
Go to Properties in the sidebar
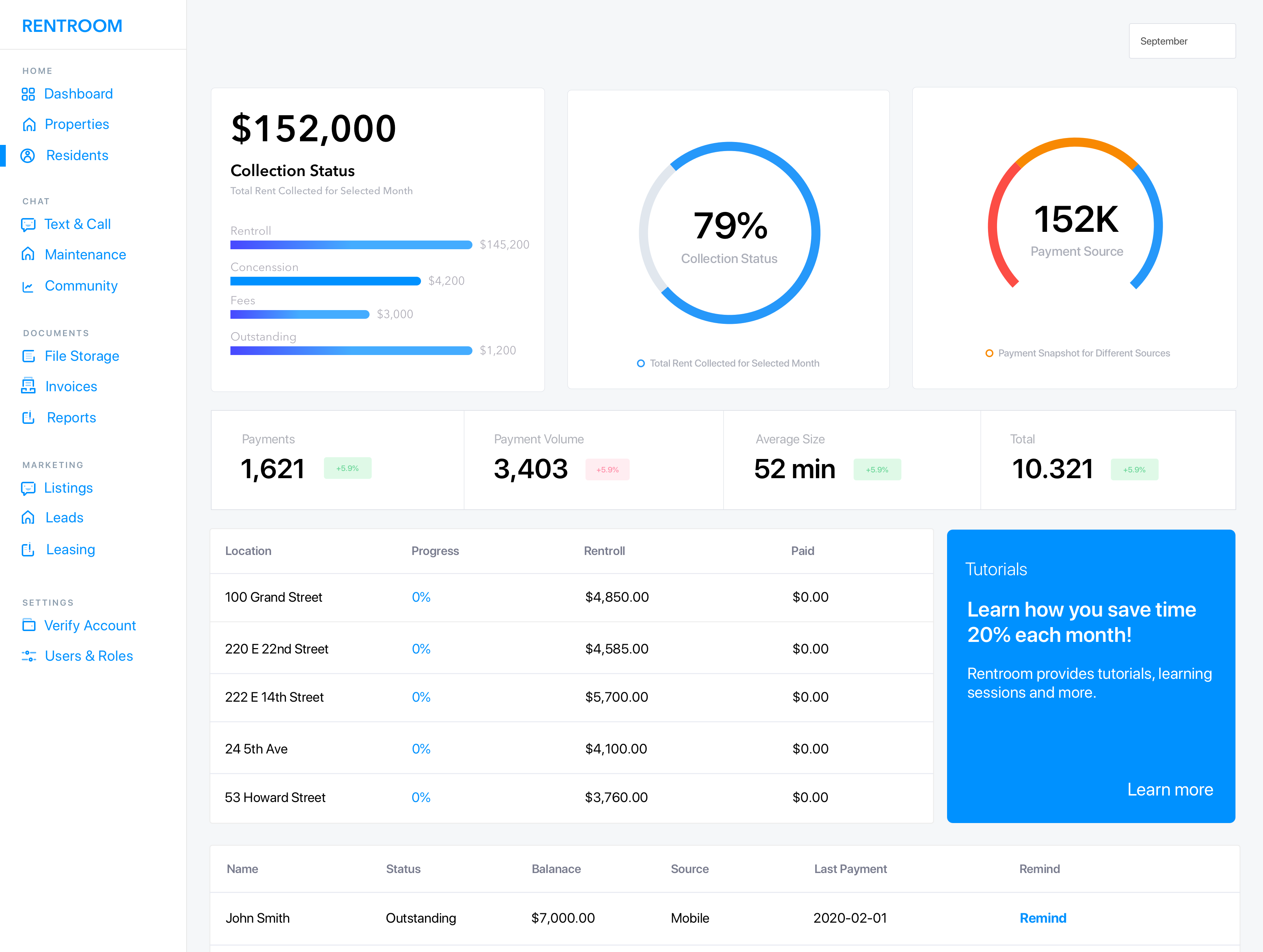pos(76,124)
